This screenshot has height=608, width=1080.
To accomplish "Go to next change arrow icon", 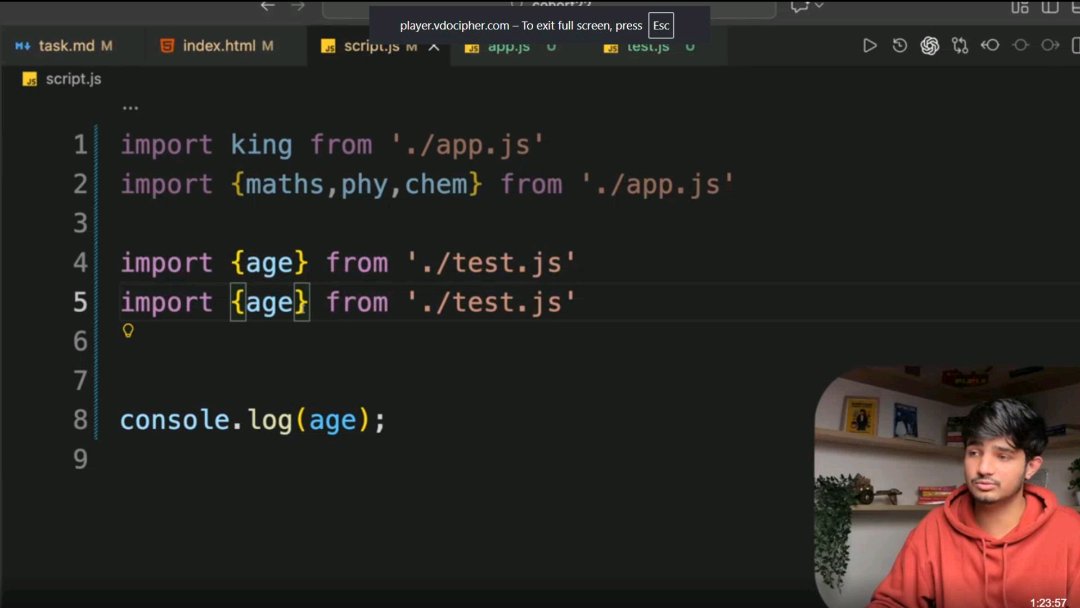I will [1050, 45].
